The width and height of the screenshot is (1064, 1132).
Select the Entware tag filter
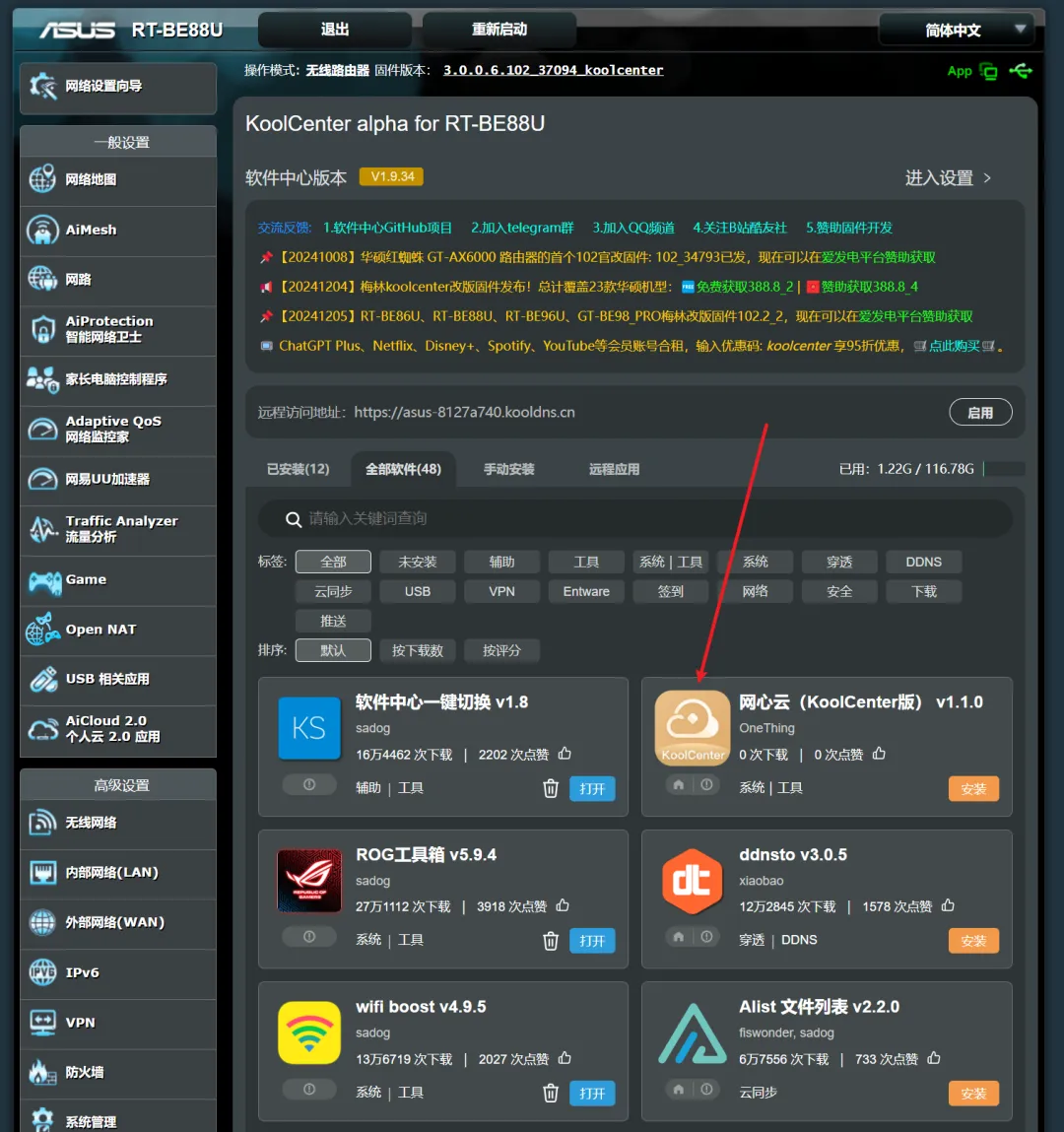pyautogui.click(x=586, y=591)
